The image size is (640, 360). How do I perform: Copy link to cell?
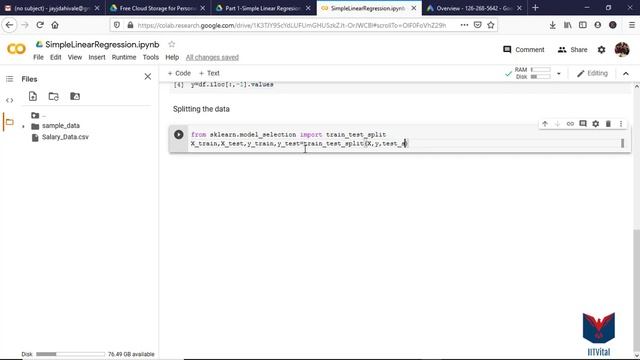pyautogui.click(x=570, y=124)
